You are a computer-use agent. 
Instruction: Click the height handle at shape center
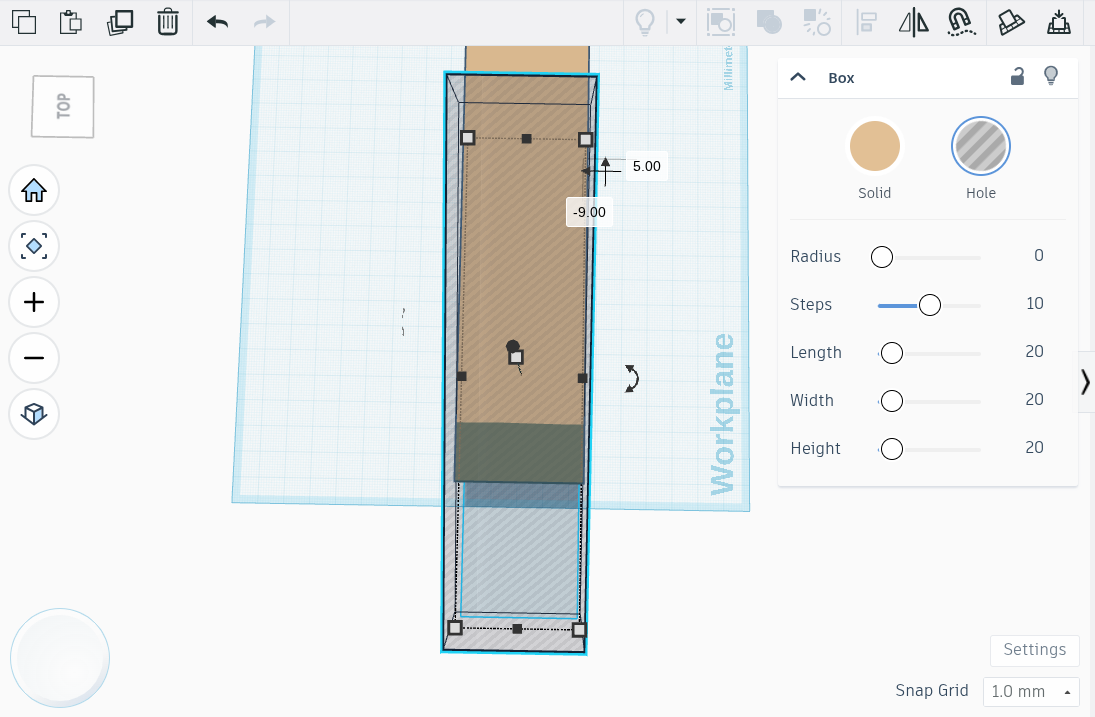coord(516,357)
